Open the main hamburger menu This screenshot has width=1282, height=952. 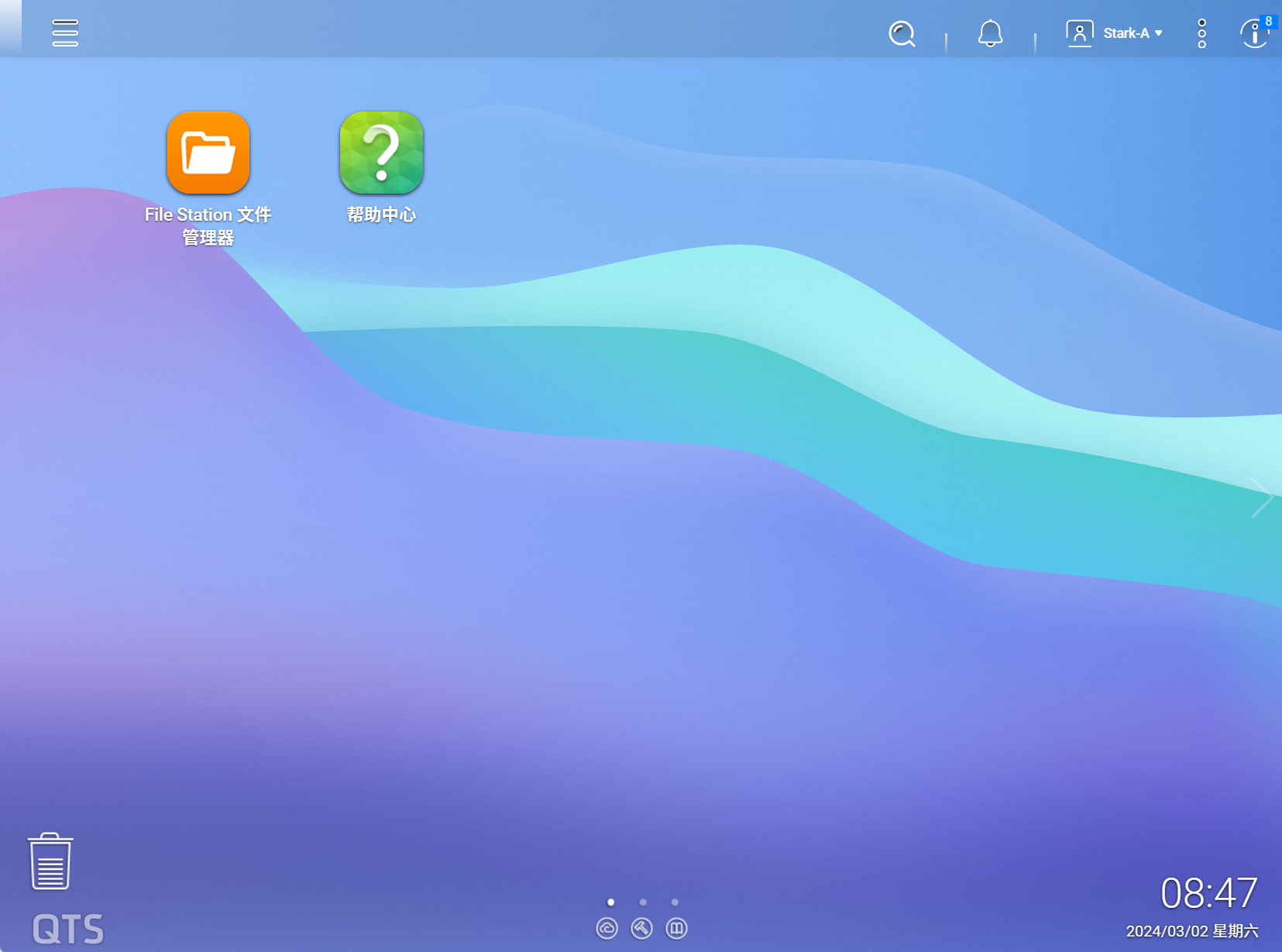pyautogui.click(x=65, y=33)
